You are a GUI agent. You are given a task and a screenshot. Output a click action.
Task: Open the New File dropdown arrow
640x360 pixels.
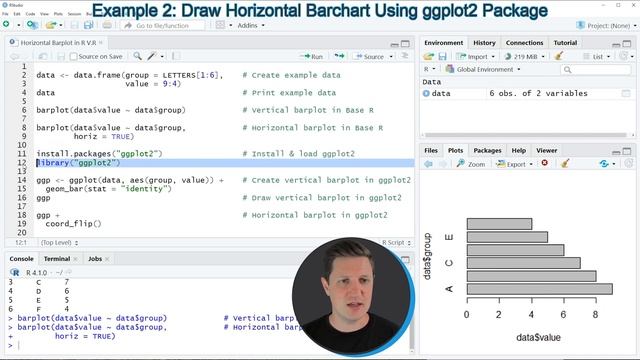tap(18, 25)
